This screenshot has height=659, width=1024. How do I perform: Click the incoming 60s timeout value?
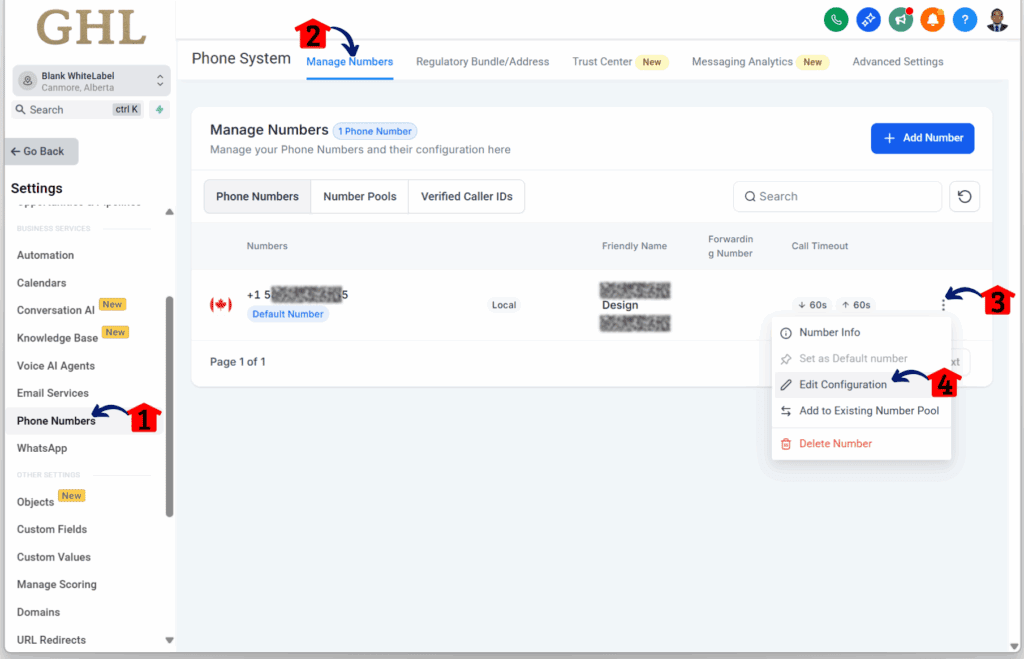pyautogui.click(x=812, y=305)
